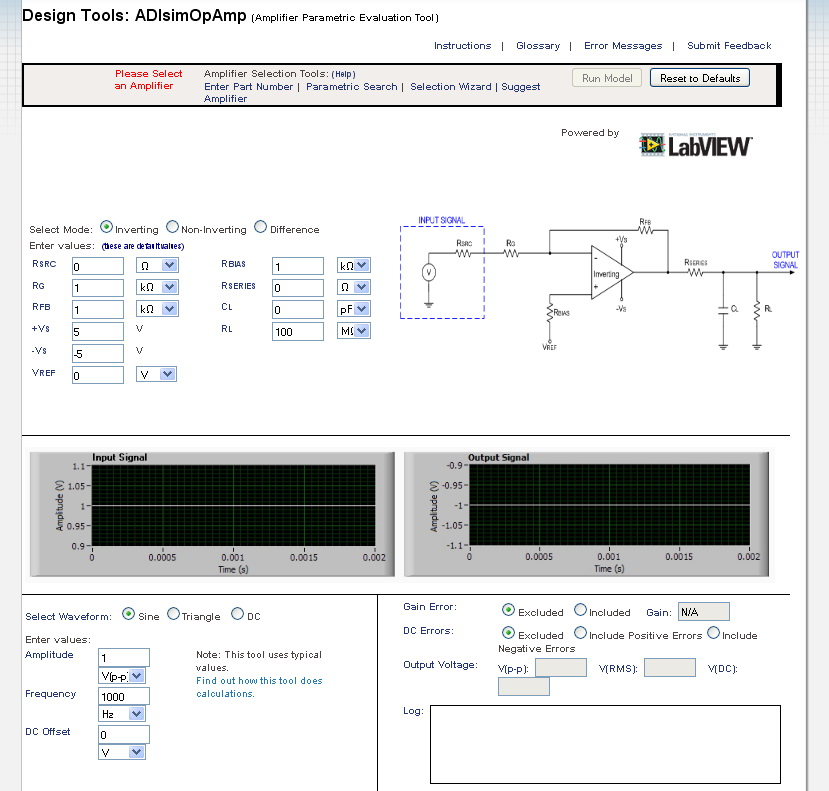This screenshot has height=791, width=829.
Task: Open Amplifier Selection Tools Help link
Action: click(344, 75)
